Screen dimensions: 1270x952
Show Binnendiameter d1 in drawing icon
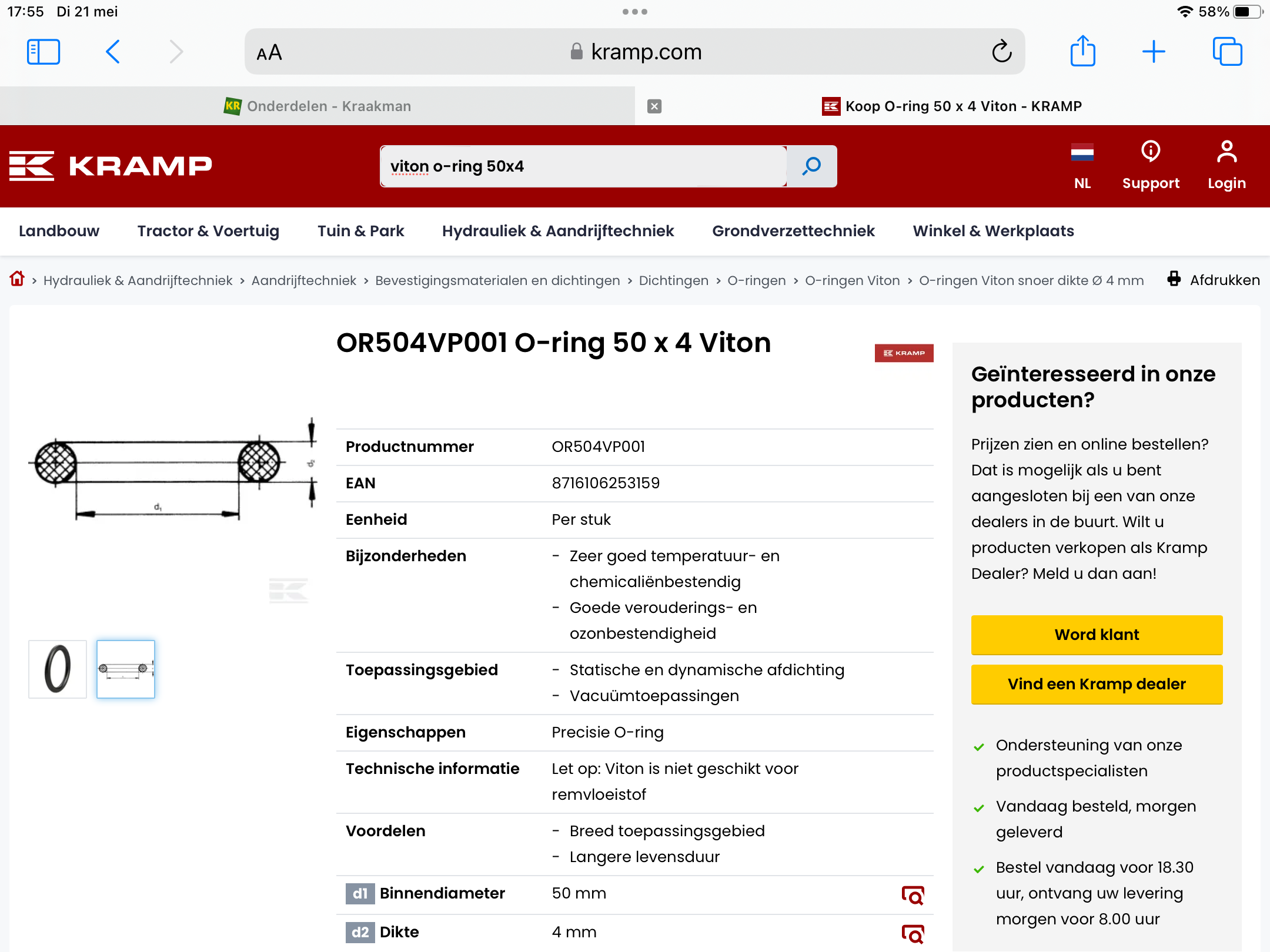coord(913,895)
